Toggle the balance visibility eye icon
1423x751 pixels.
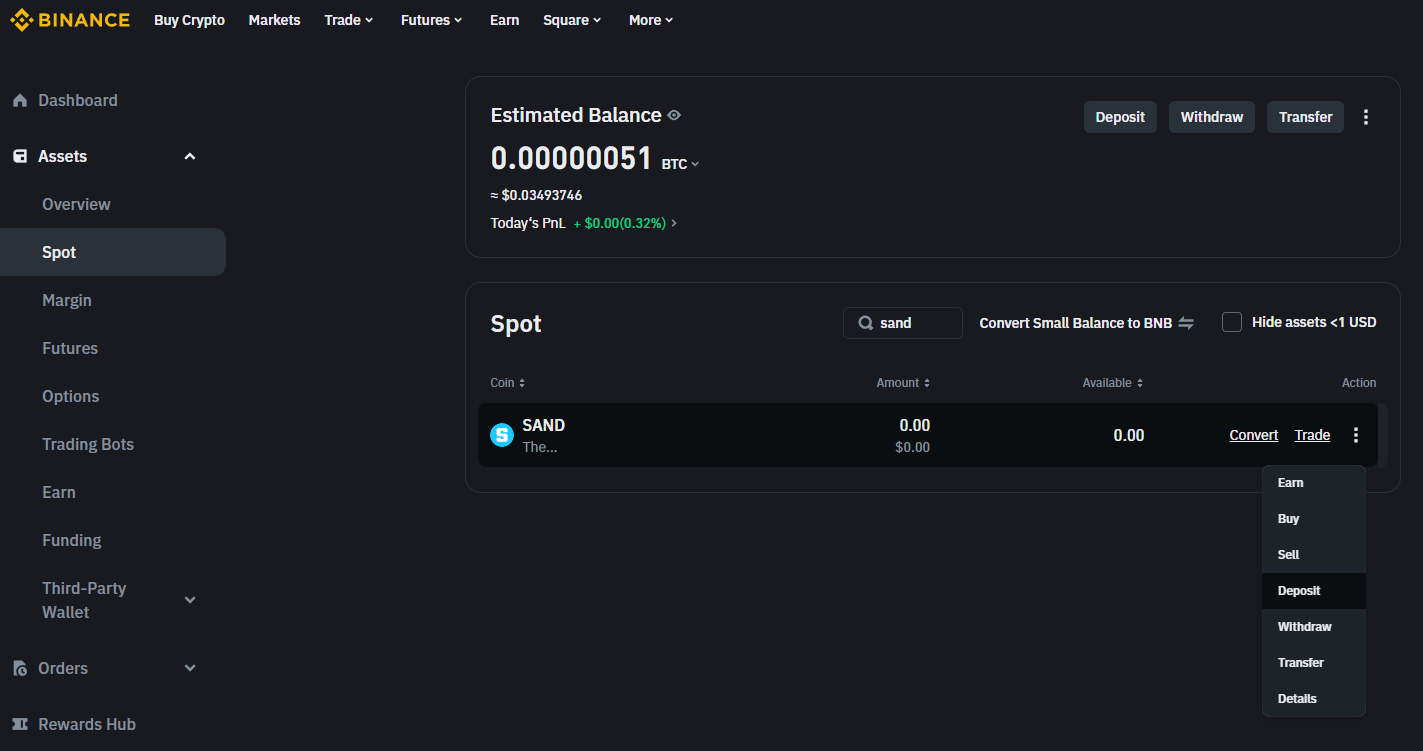click(x=674, y=116)
